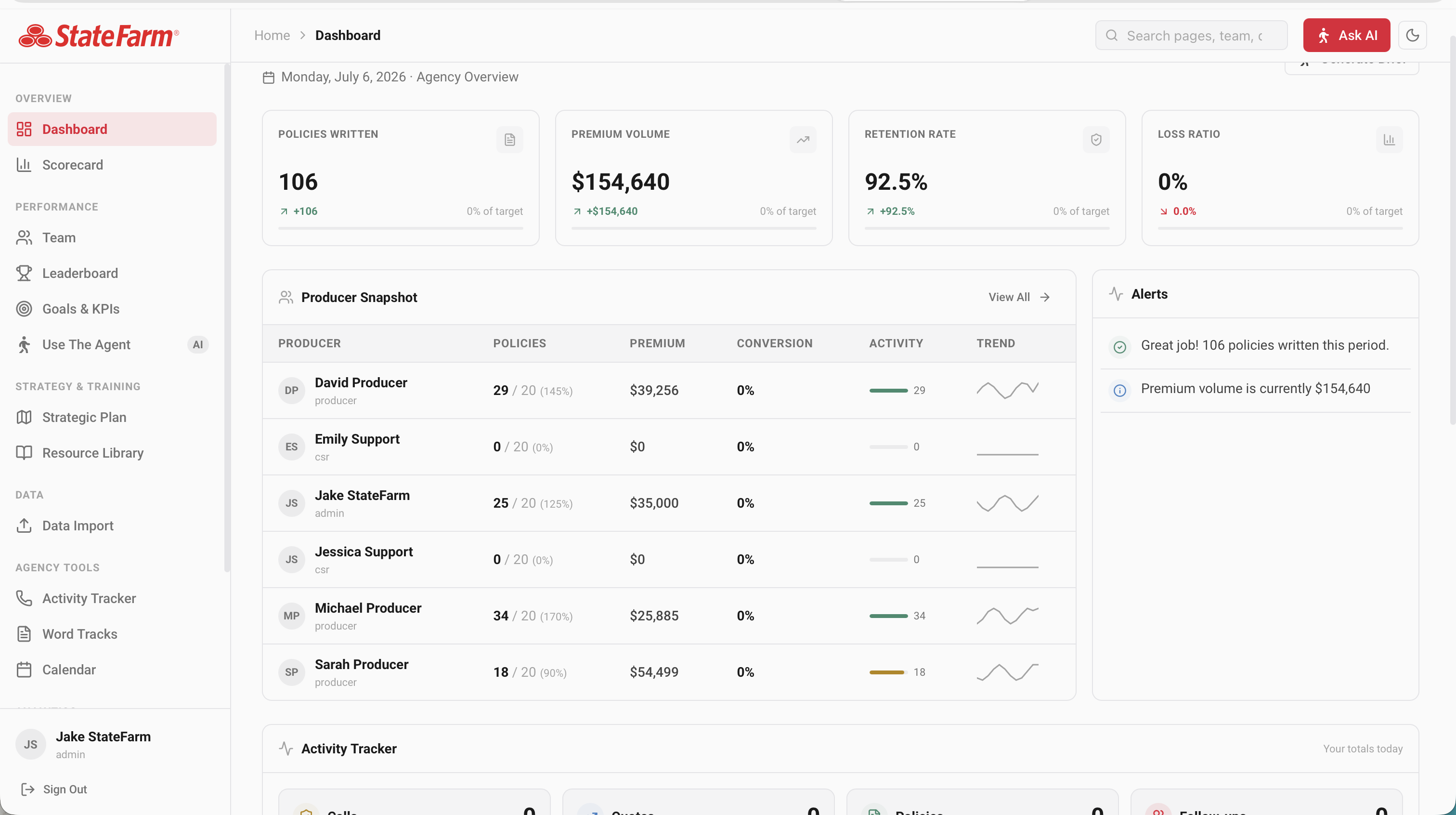
Task: Click Sarah Producer's $54,499 premium
Action: coord(654,672)
